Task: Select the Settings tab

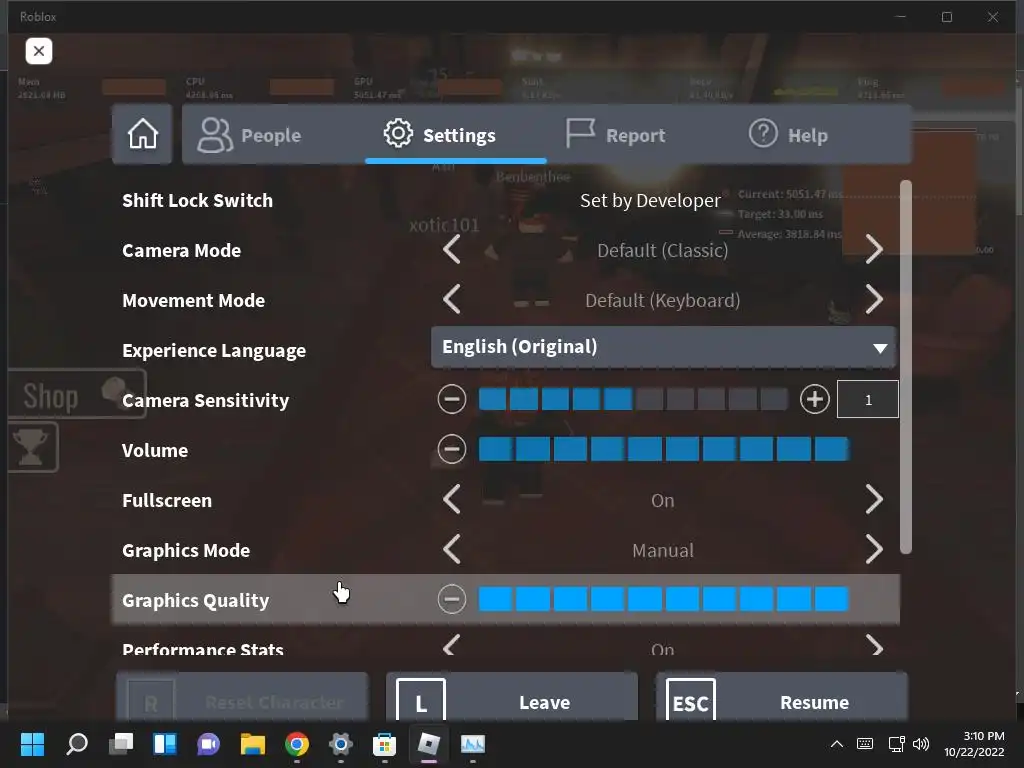Action: click(x=455, y=135)
